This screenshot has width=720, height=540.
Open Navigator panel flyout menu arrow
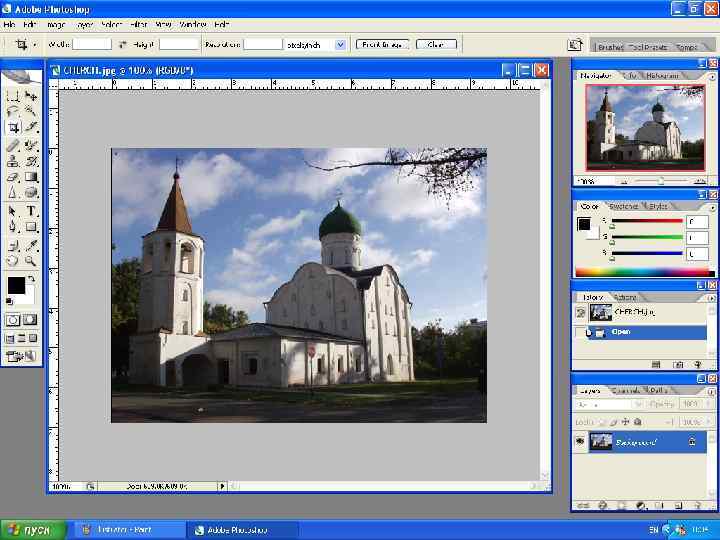(711, 77)
